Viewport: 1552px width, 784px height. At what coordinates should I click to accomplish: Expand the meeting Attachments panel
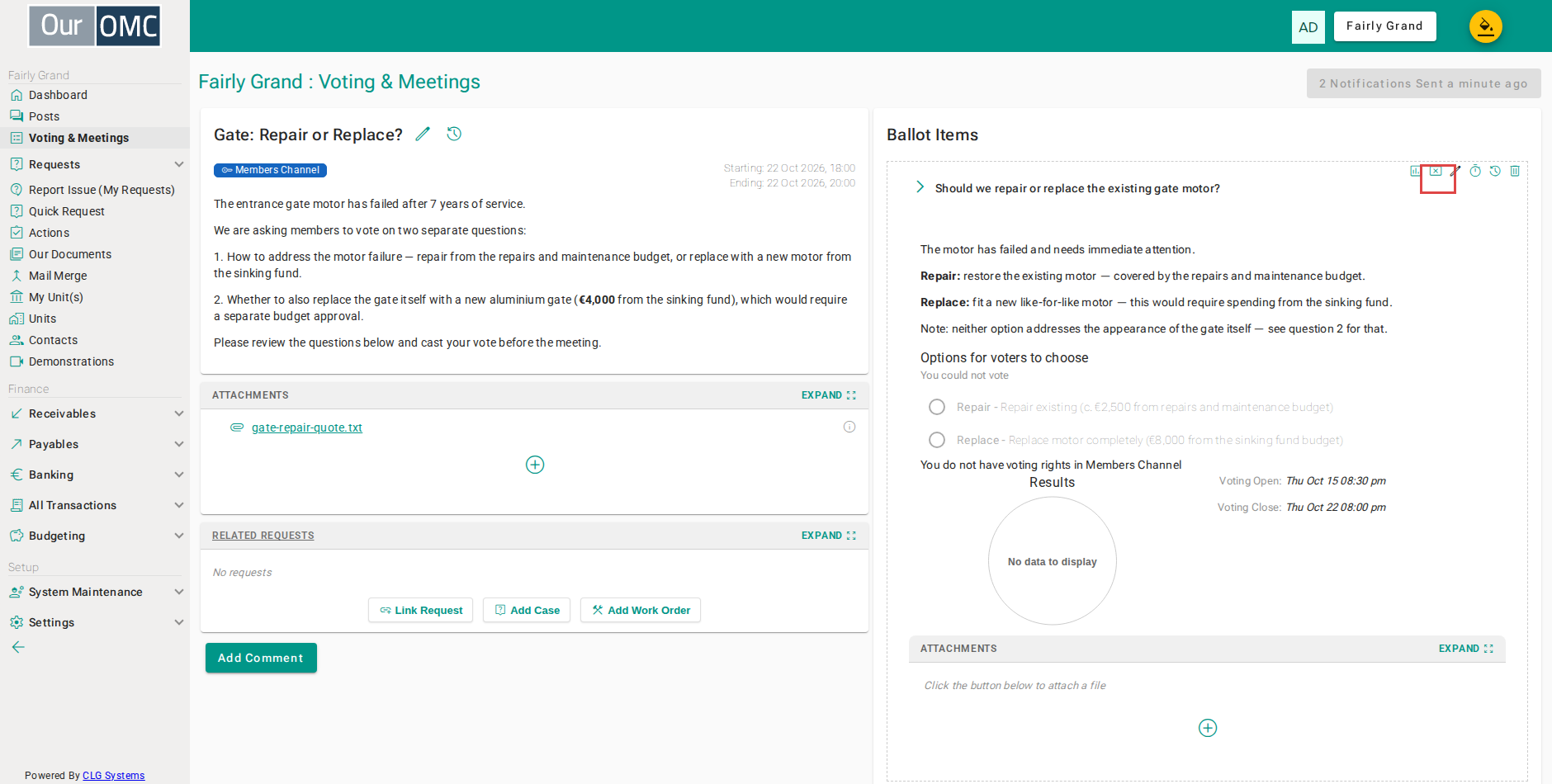829,395
